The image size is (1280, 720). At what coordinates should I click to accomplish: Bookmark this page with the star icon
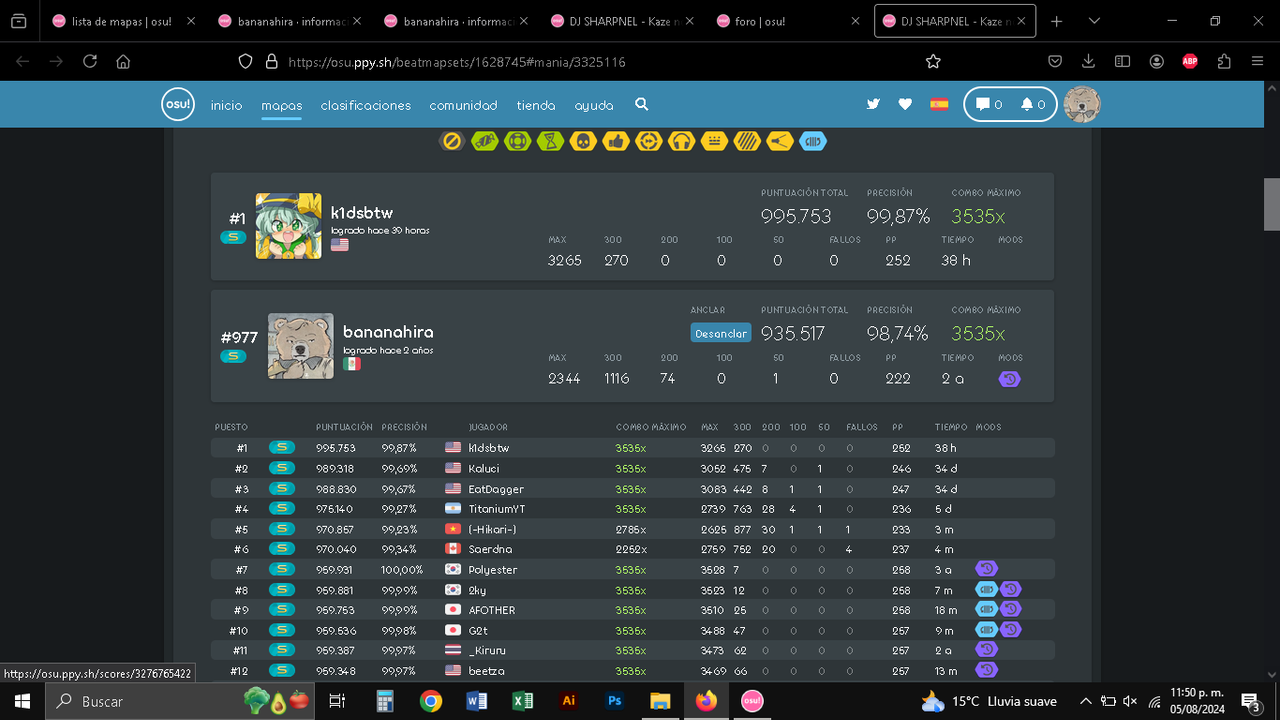(x=933, y=62)
